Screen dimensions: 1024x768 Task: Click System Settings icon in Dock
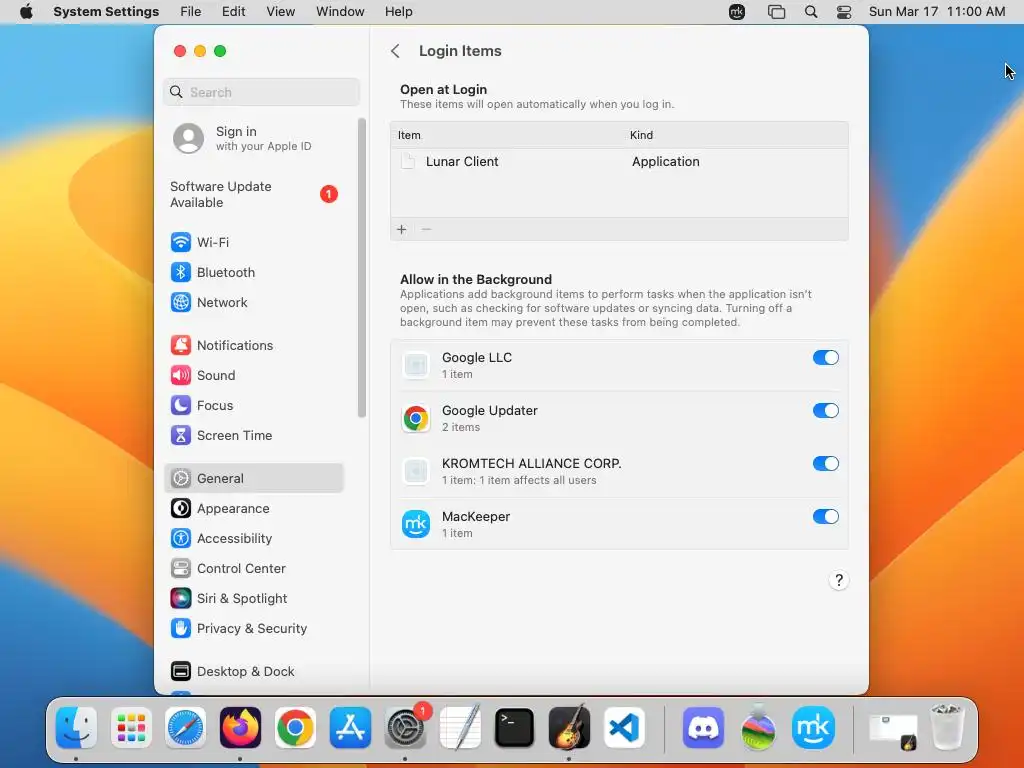tap(405, 727)
